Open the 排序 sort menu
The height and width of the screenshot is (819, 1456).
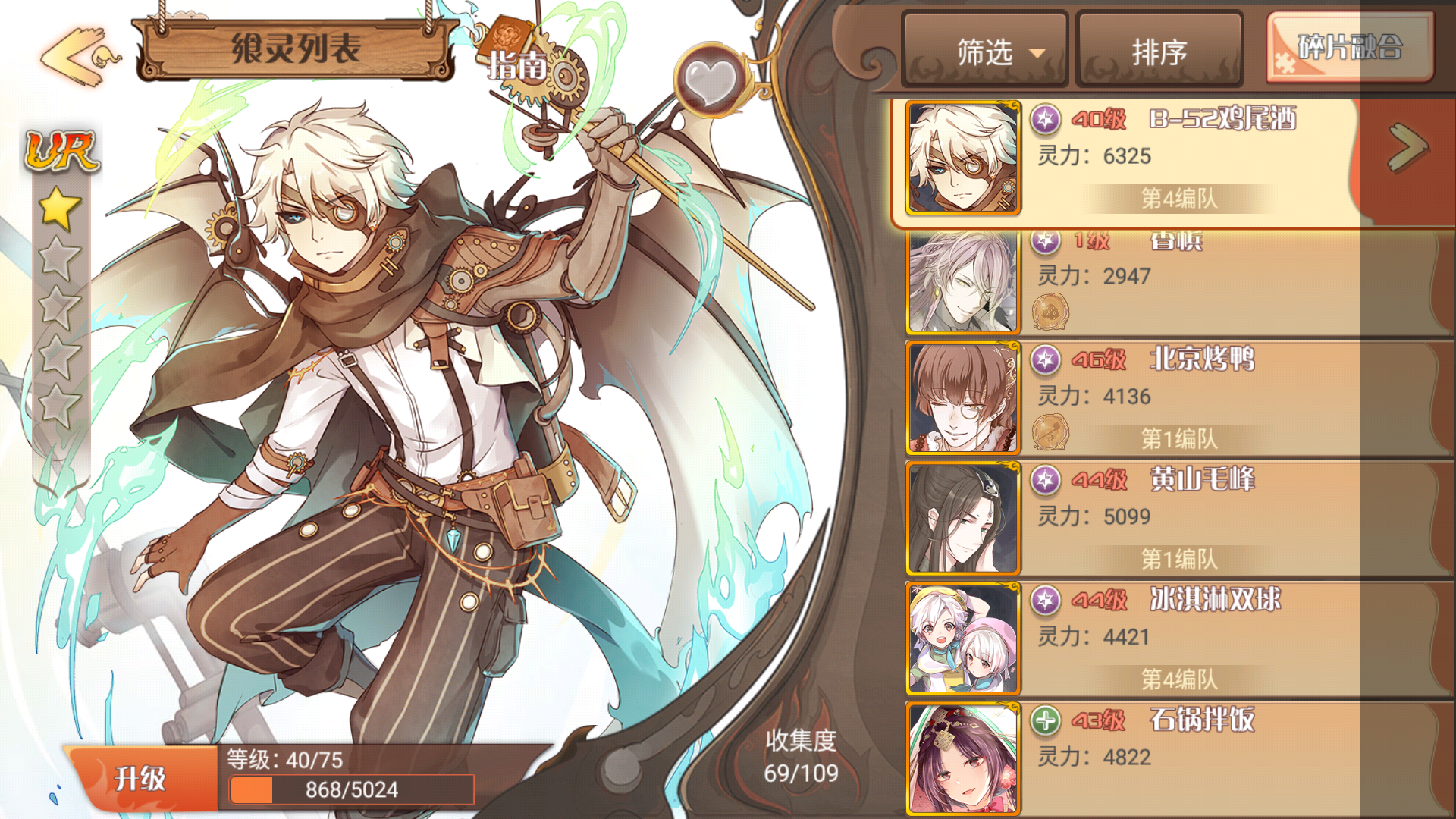[1159, 51]
